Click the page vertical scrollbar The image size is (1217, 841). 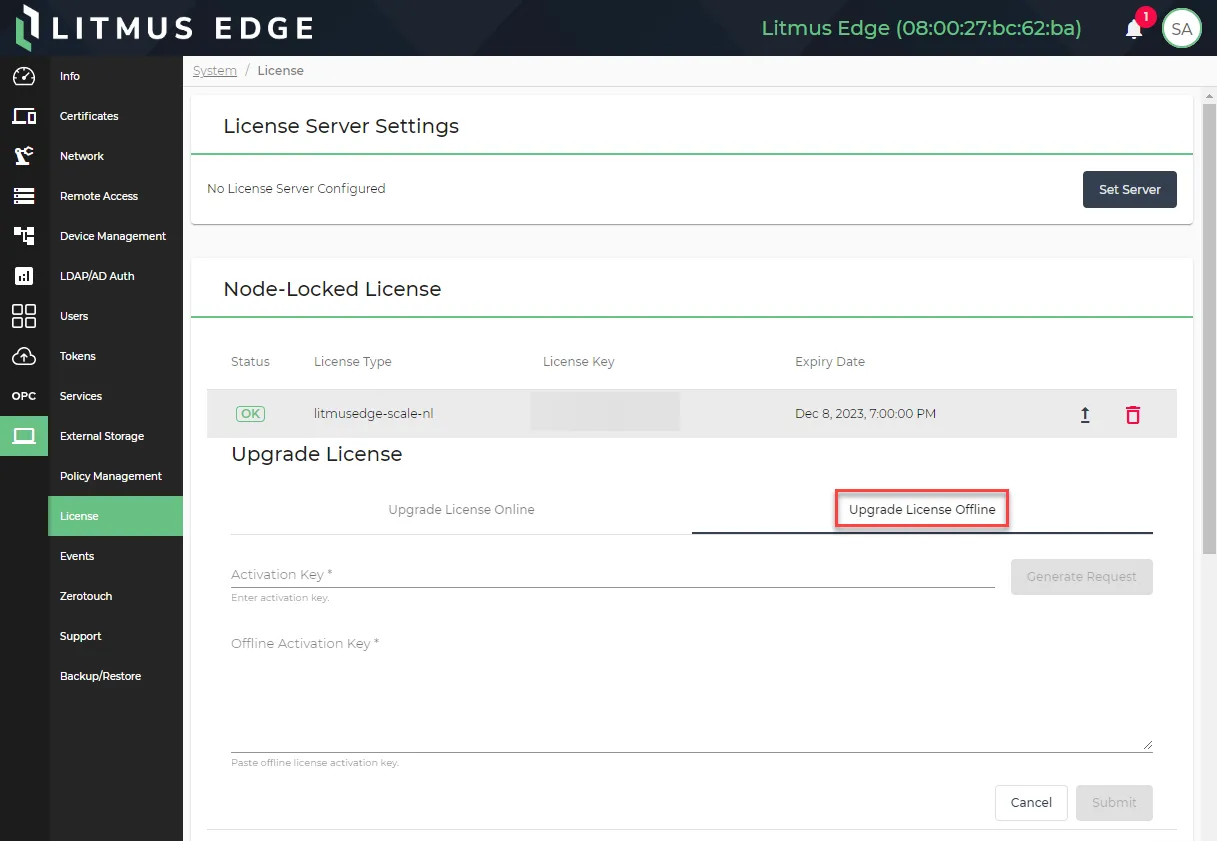tap(1209, 328)
